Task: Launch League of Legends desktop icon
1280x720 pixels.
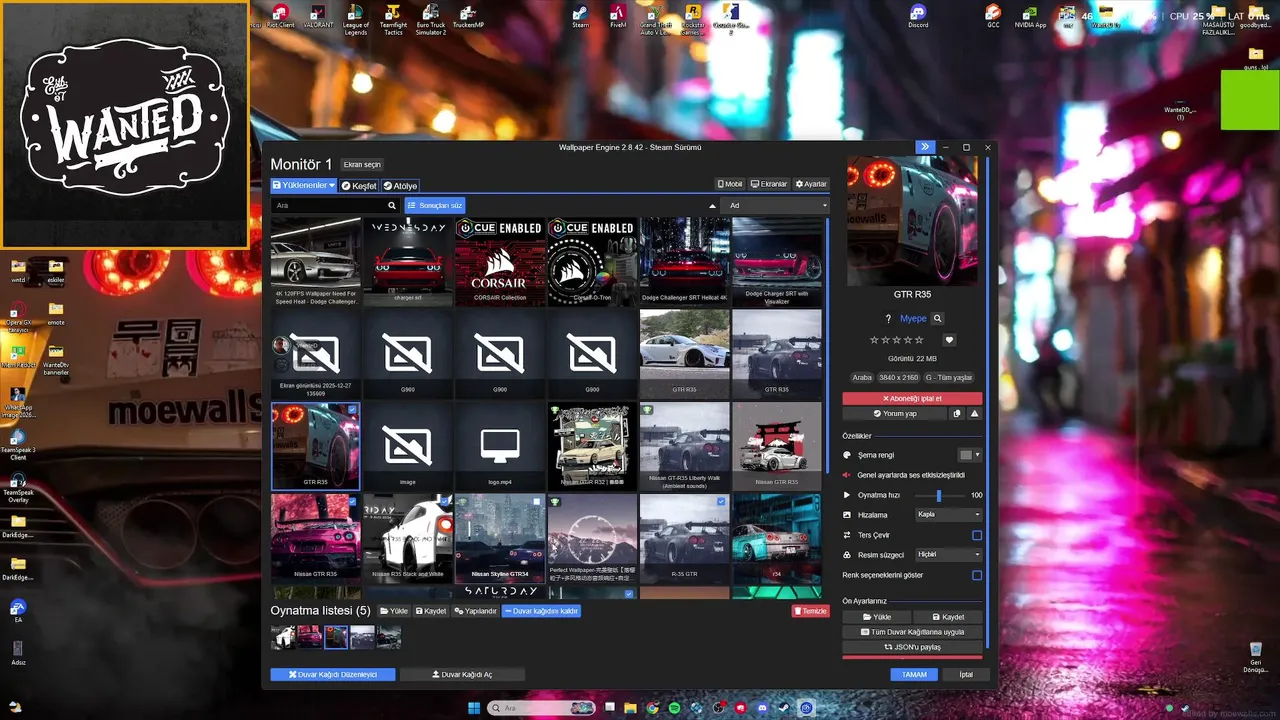Action: pos(356,19)
